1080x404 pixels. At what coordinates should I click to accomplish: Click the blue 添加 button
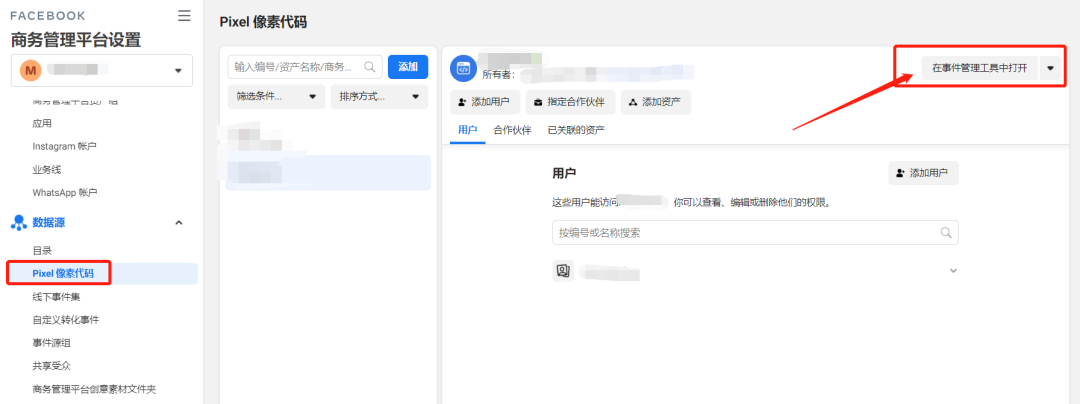tap(408, 67)
